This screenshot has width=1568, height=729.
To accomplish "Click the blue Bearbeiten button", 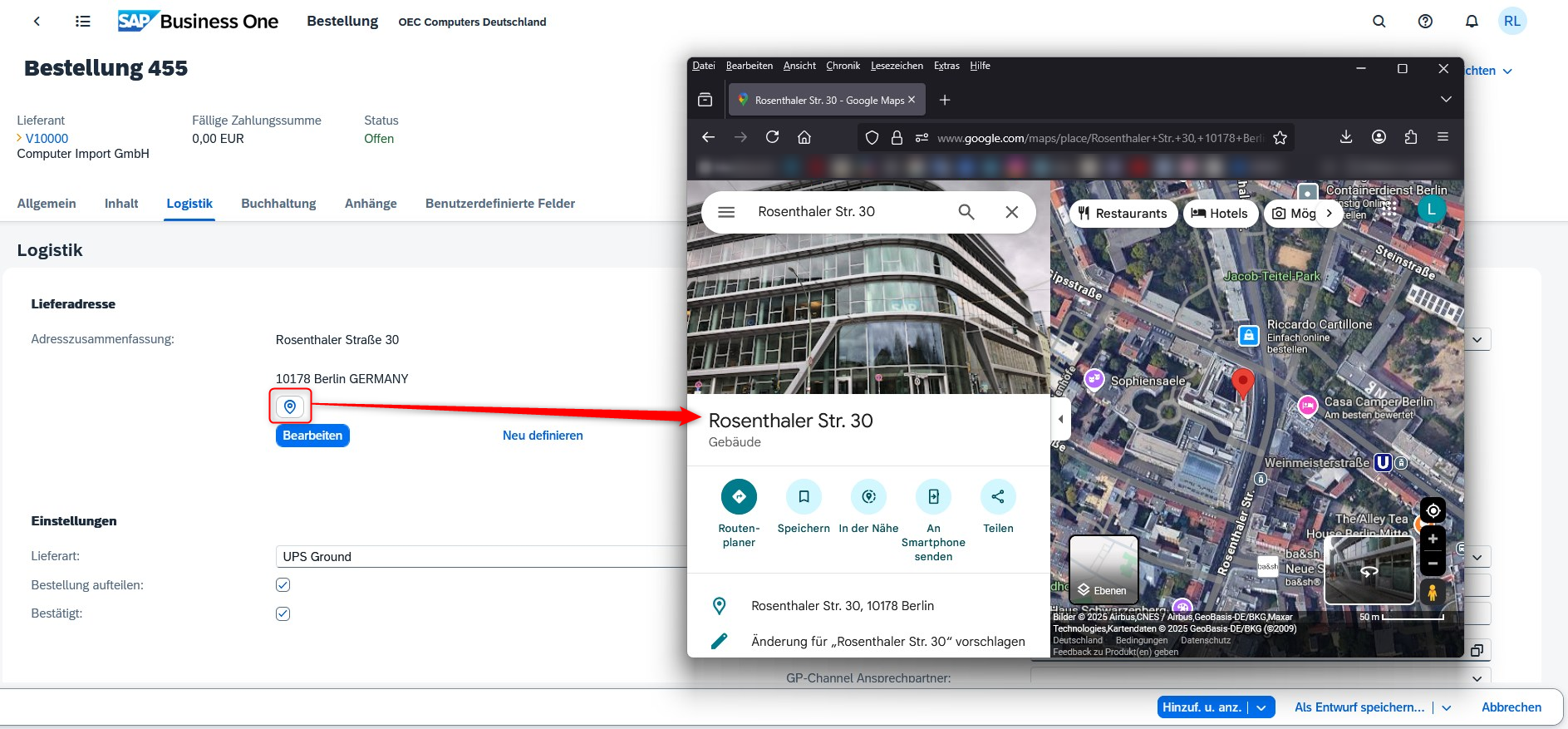I will point(312,436).
